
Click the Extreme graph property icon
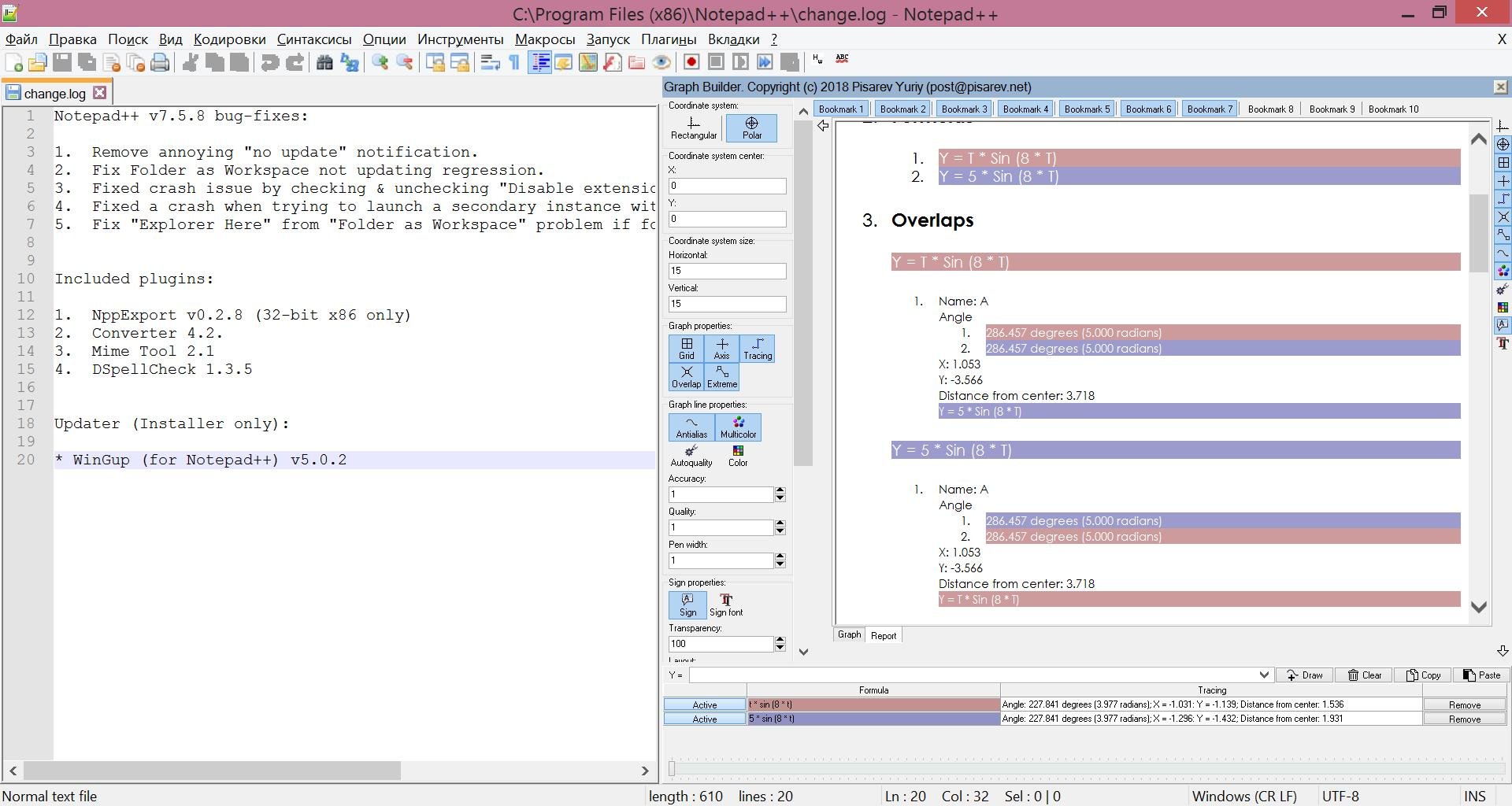[x=722, y=376]
